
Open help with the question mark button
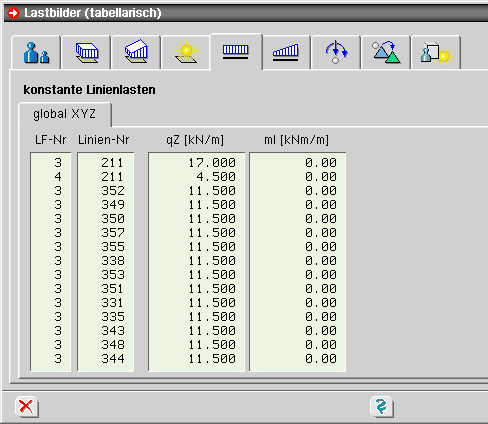[381, 407]
